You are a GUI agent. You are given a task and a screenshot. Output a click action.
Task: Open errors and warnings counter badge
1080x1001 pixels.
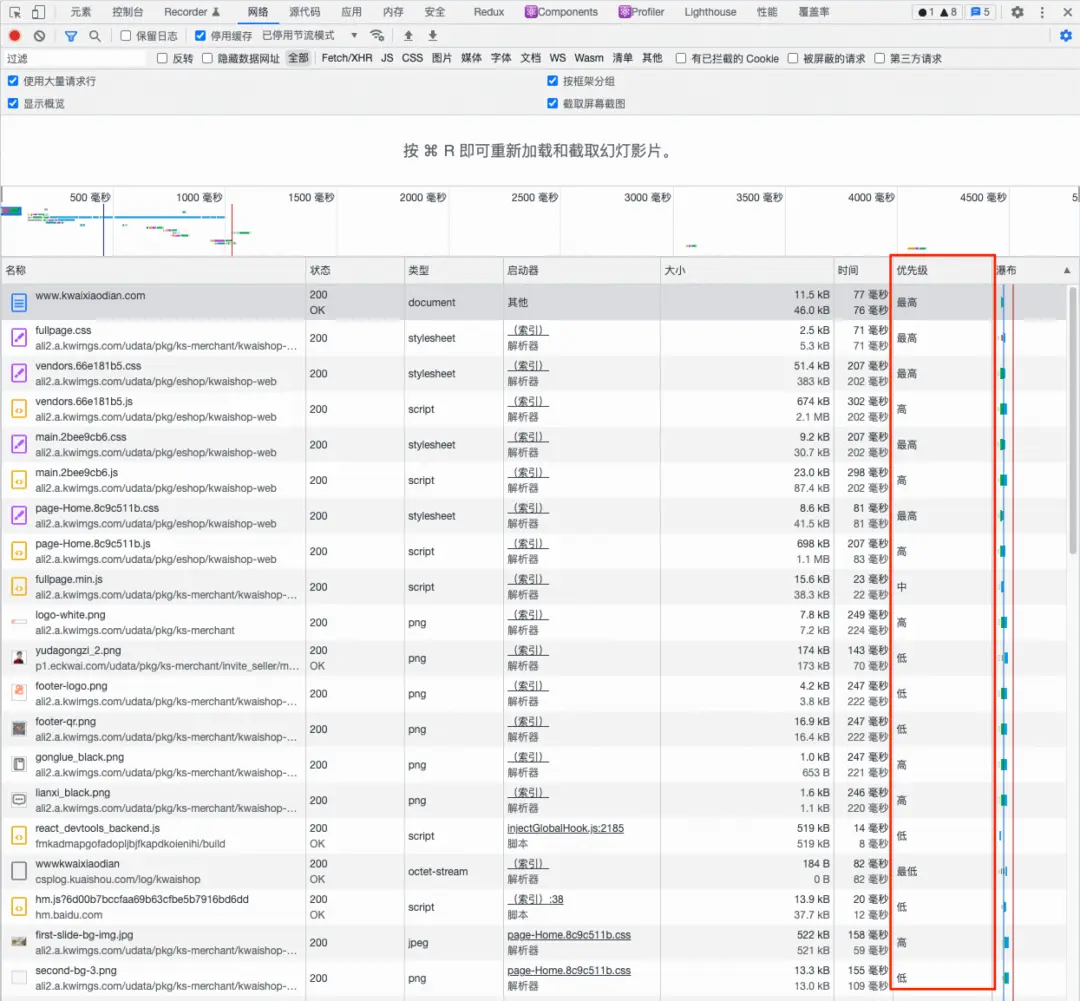click(937, 12)
